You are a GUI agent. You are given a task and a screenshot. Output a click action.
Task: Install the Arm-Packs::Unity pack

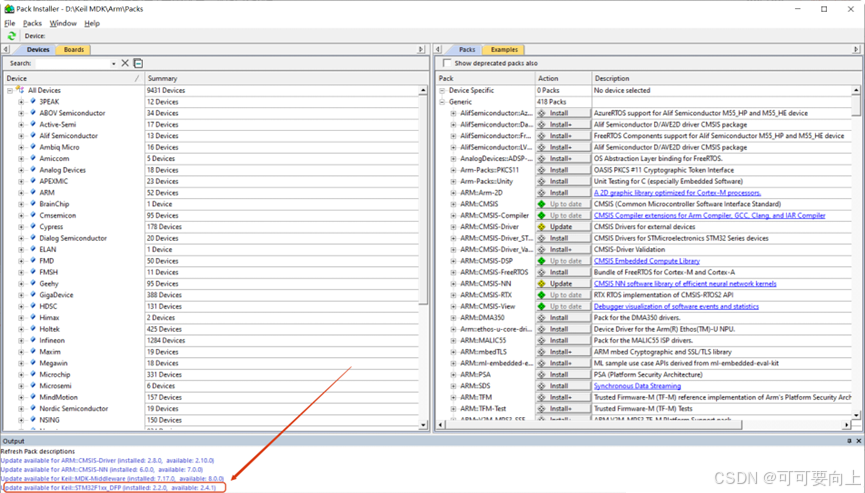tap(563, 181)
